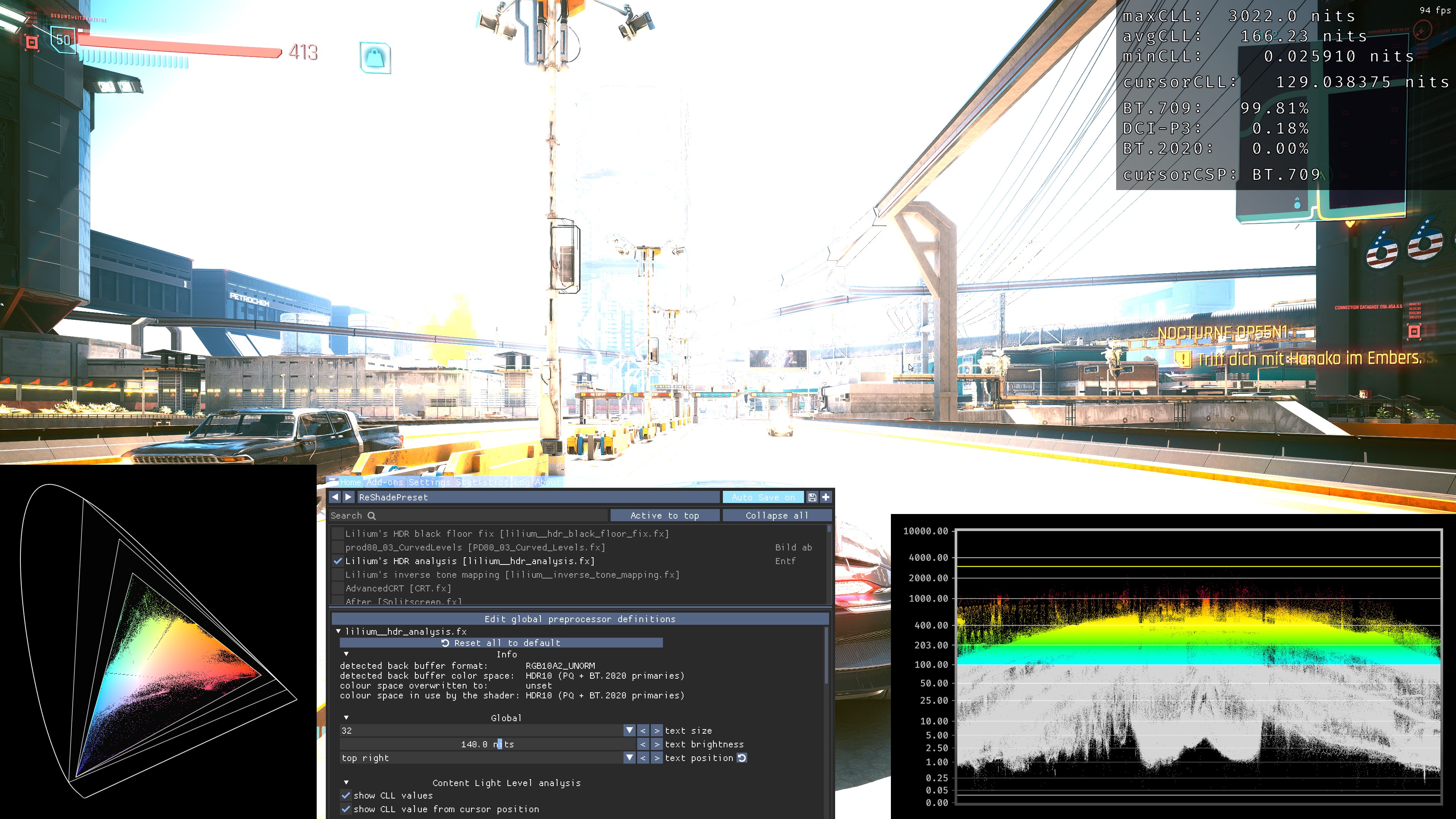This screenshot has height=819, width=1456.
Task: Click the Active to top button
Action: coord(665,516)
